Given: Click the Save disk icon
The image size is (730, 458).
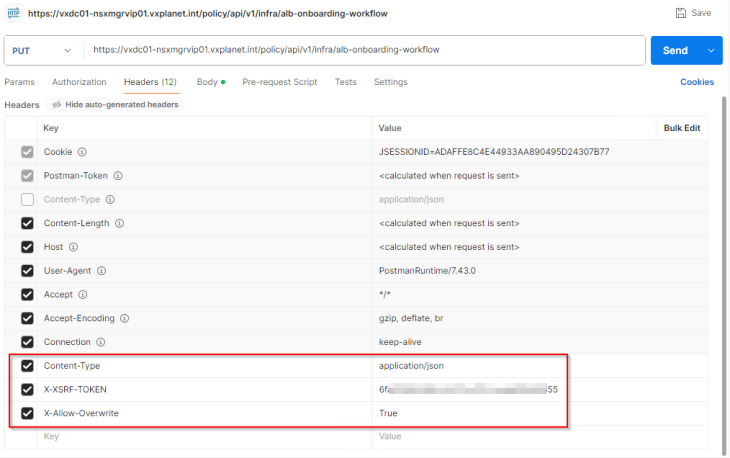Looking at the screenshot, I should tap(681, 13).
